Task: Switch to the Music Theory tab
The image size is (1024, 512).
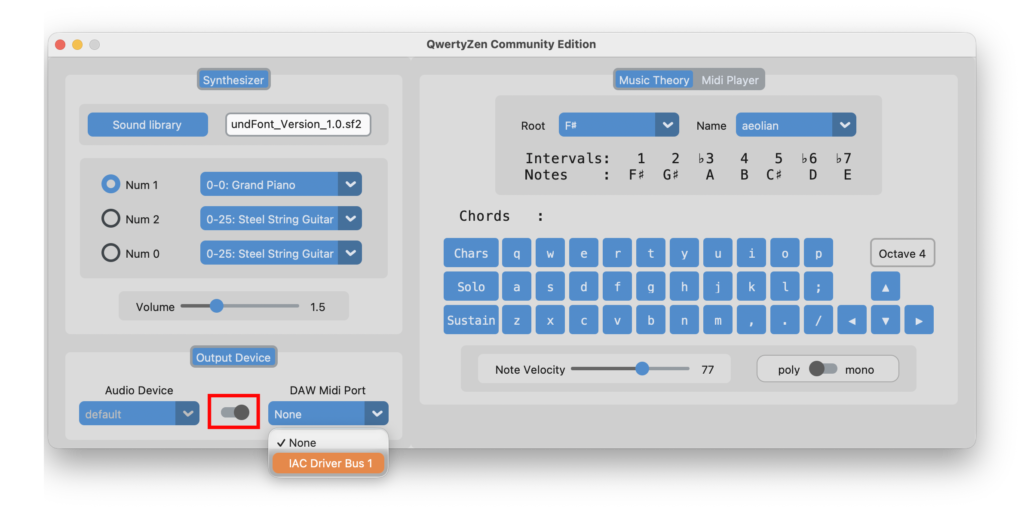Action: pyautogui.click(x=654, y=80)
